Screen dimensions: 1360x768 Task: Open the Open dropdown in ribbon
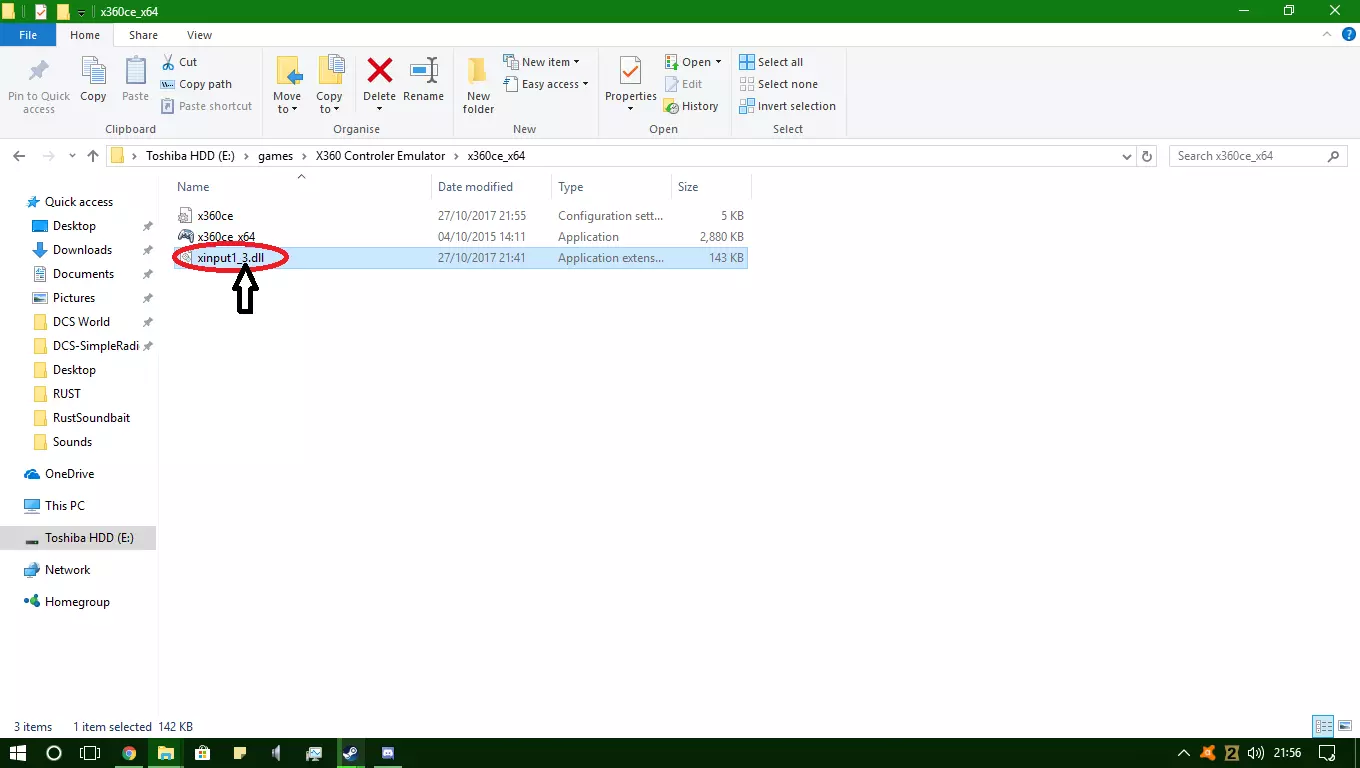point(692,62)
